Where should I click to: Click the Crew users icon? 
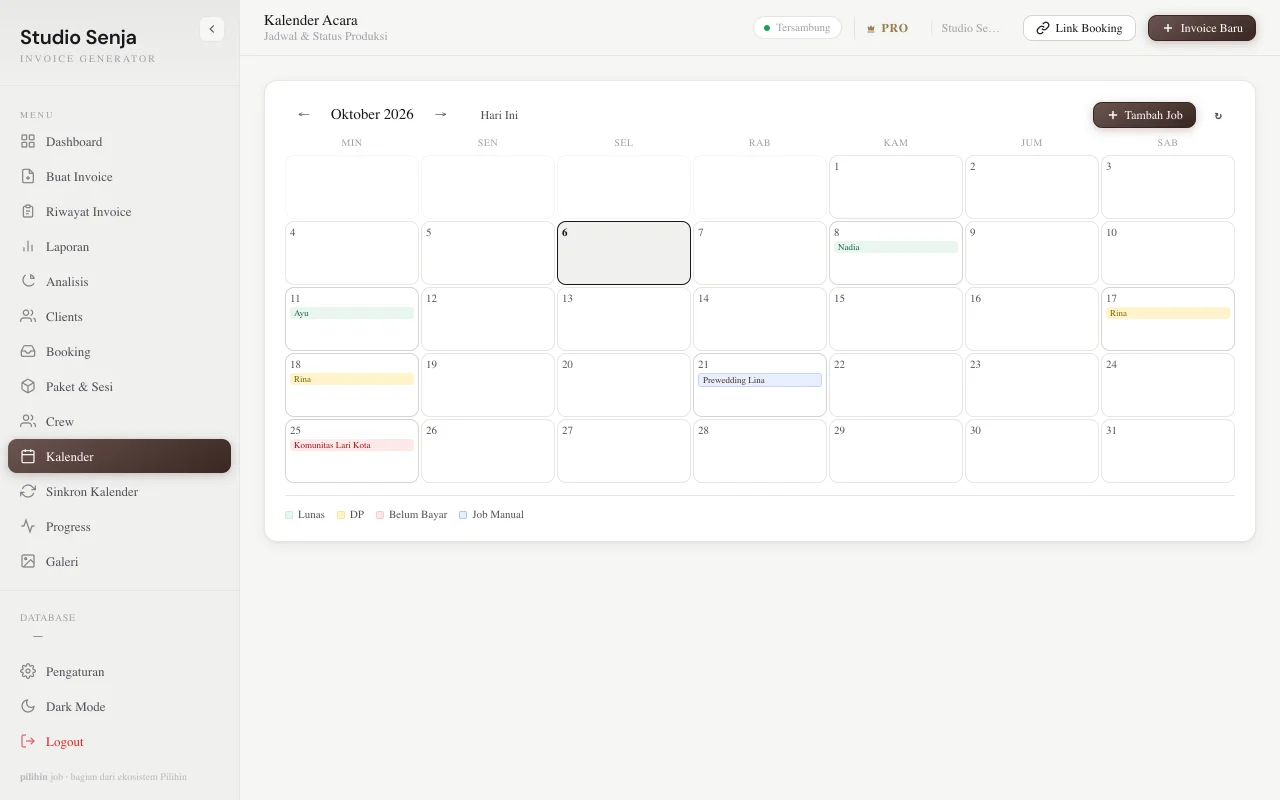tap(28, 422)
